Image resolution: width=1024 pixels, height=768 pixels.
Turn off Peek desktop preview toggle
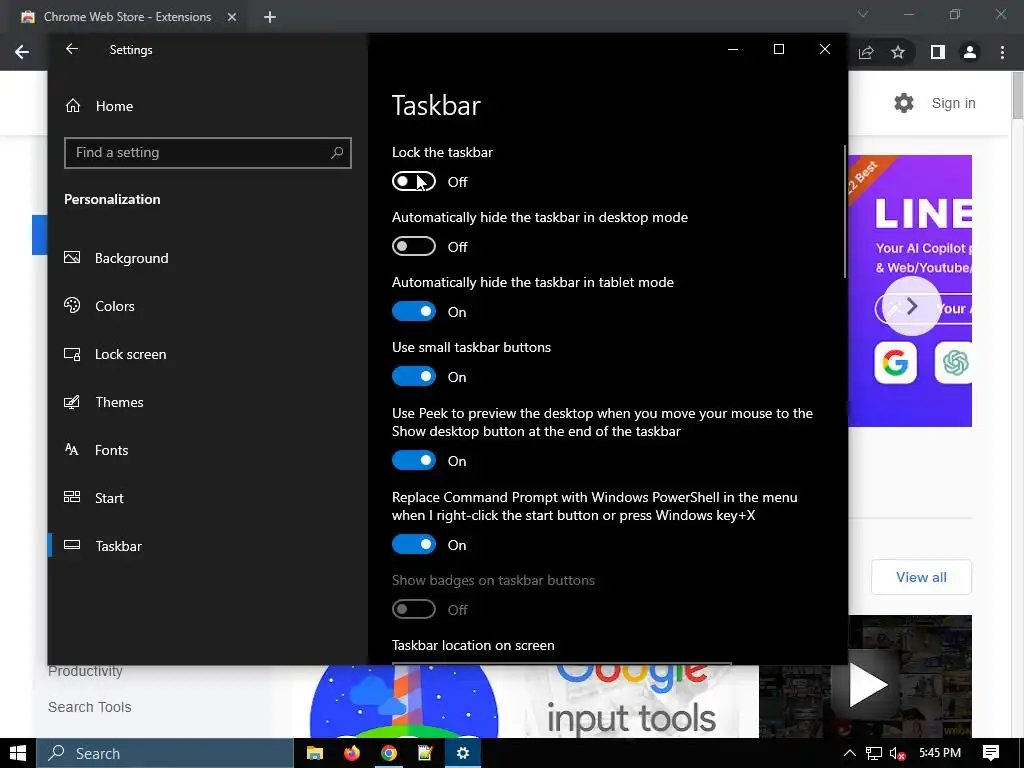pyautogui.click(x=413, y=460)
